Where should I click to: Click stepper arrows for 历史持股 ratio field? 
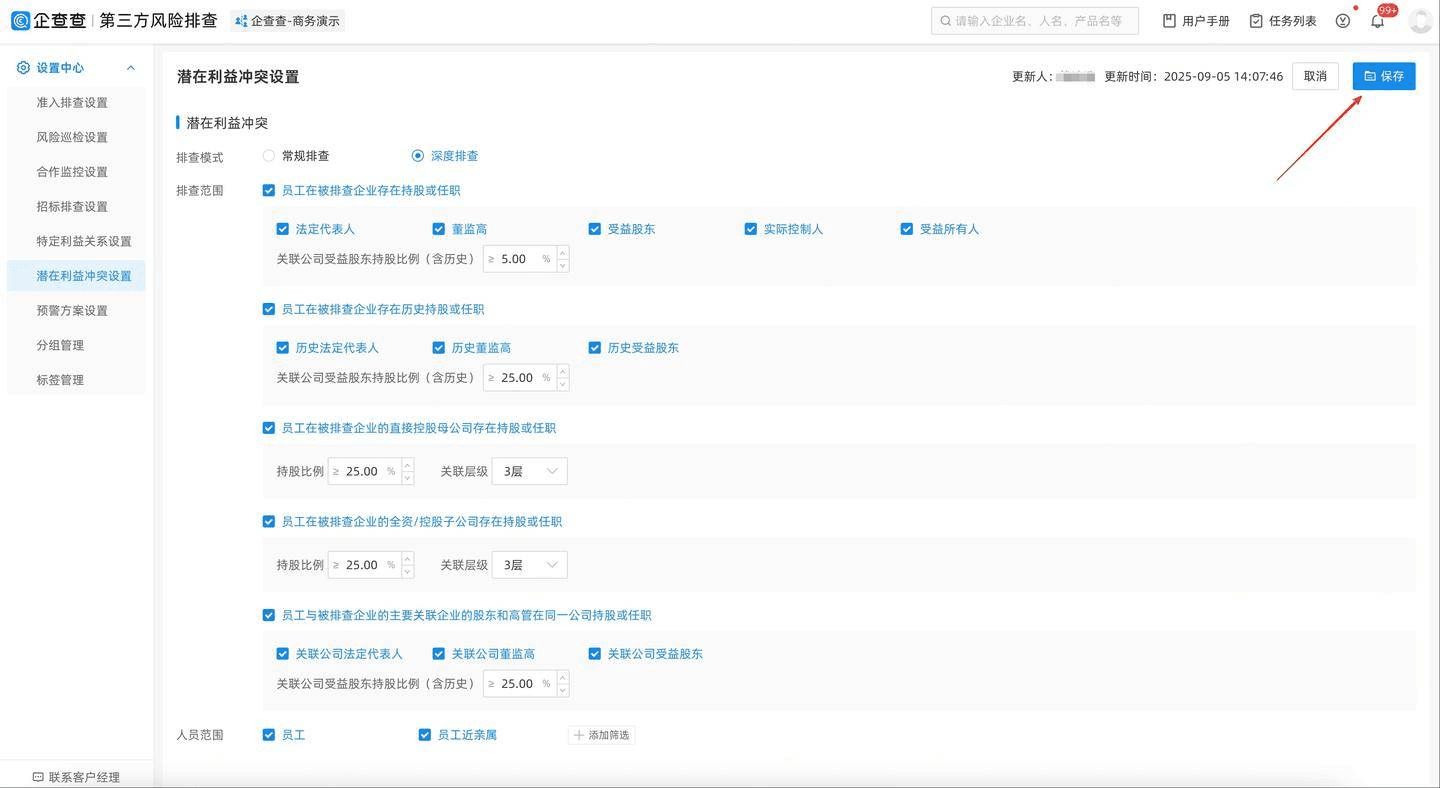563,377
